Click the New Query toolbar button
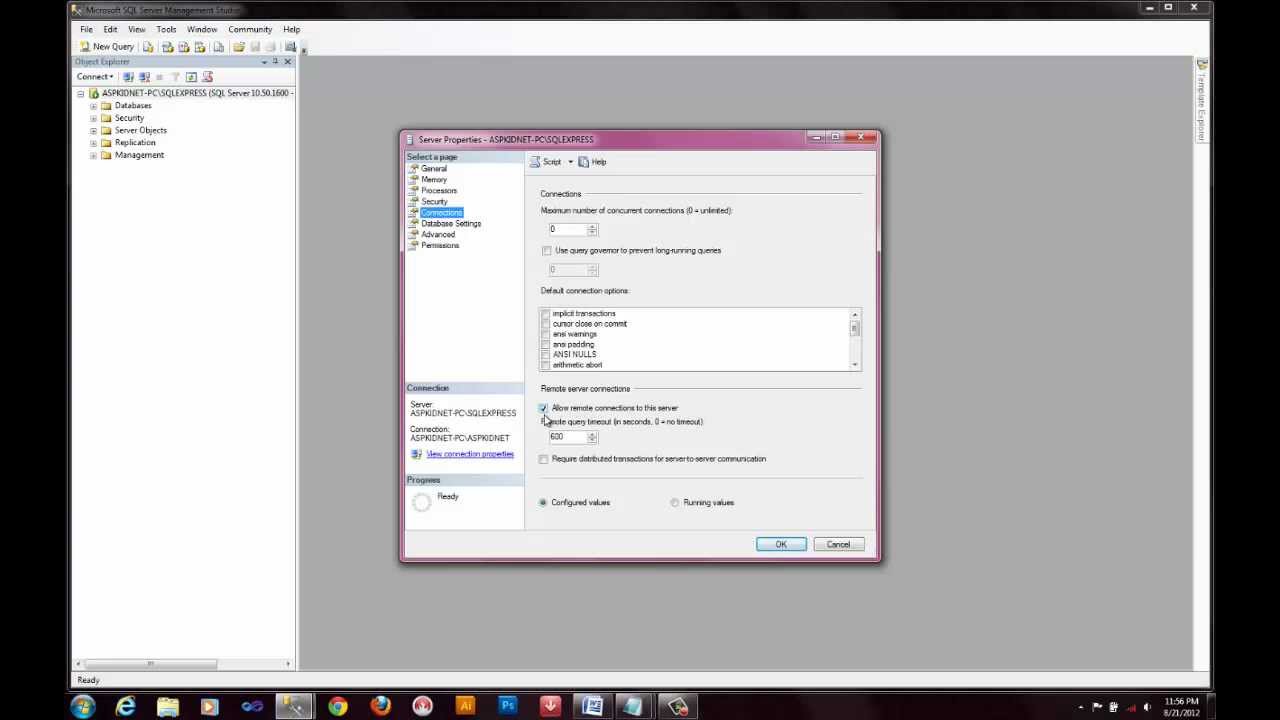Viewport: 1280px width, 720px height. pyautogui.click(x=106, y=47)
